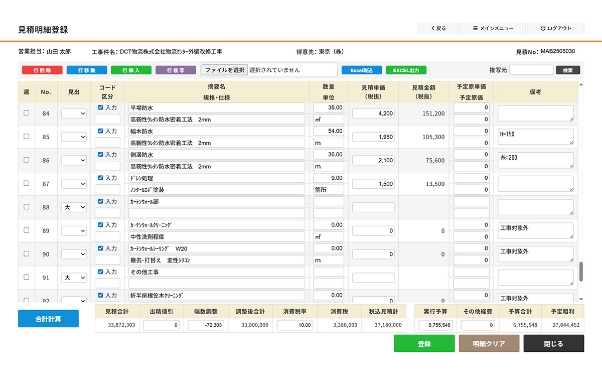
Task: Click the 工事対象外 remarks box in row 89
Action: [x=536, y=230]
